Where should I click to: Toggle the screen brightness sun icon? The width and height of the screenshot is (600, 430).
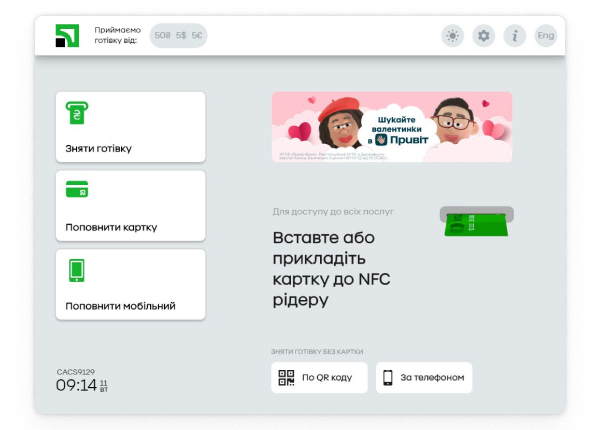point(453,36)
